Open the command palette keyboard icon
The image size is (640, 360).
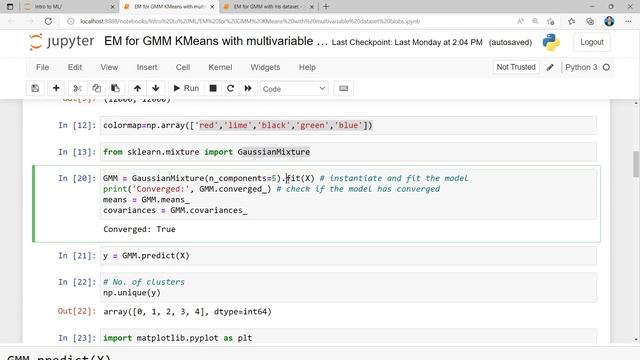point(344,89)
